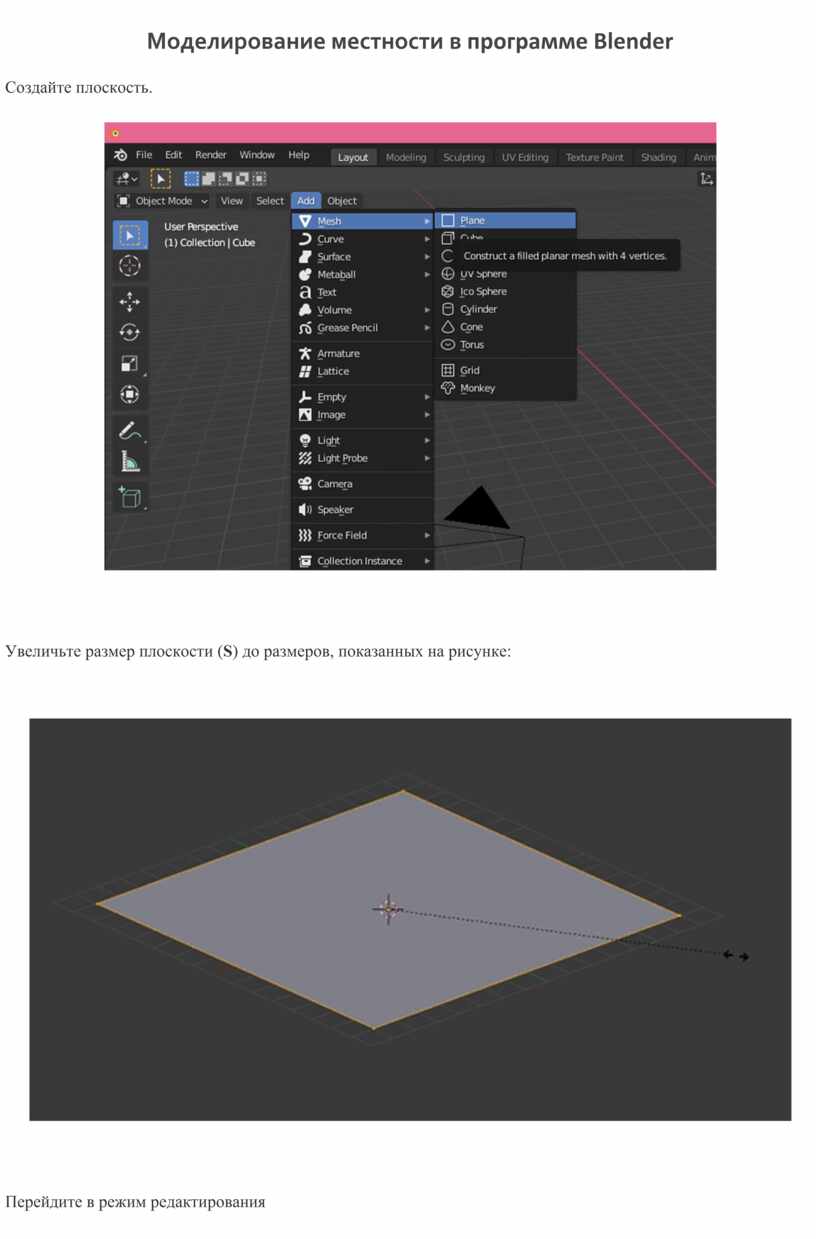Click the Ico Sphere mesh icon
The image size is (816, 1239).
point(448,291)
